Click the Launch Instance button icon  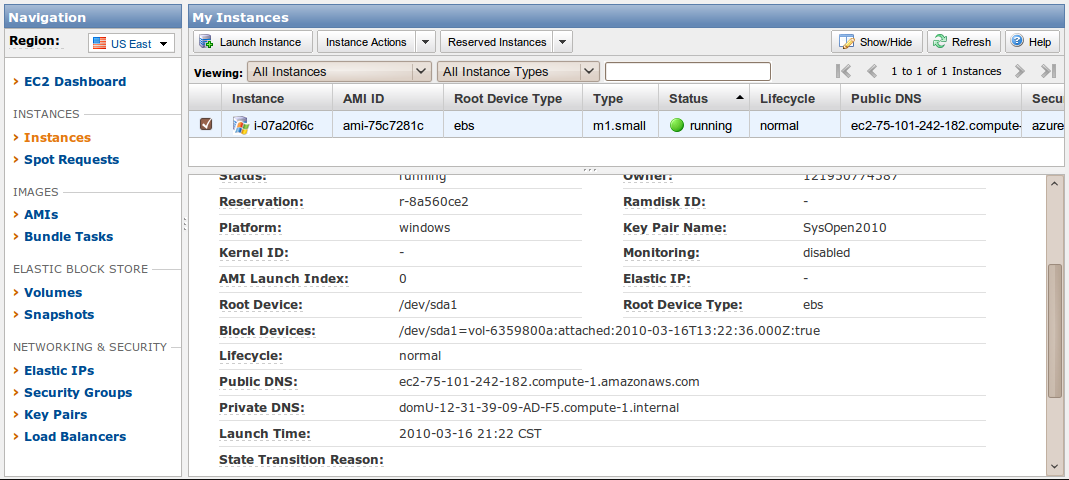[x=206, y=42]
